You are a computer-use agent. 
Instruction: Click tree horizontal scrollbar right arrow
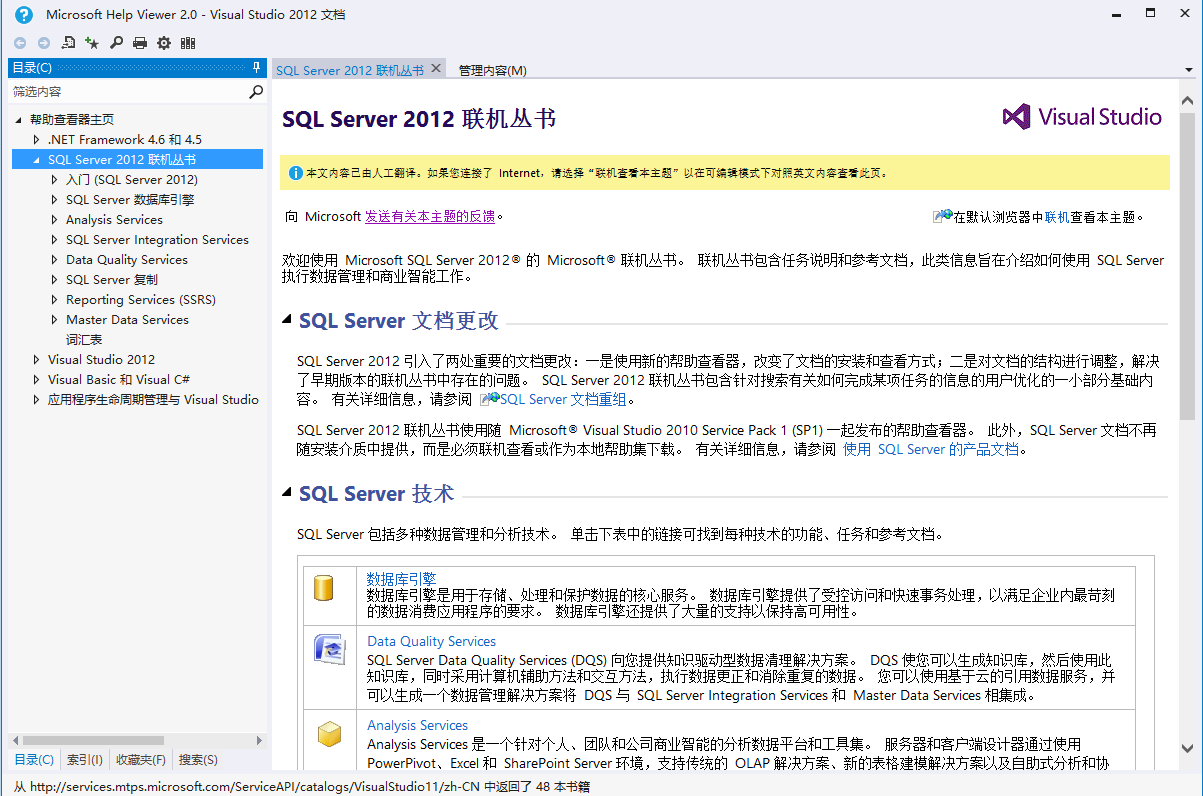tap(259, 741)
